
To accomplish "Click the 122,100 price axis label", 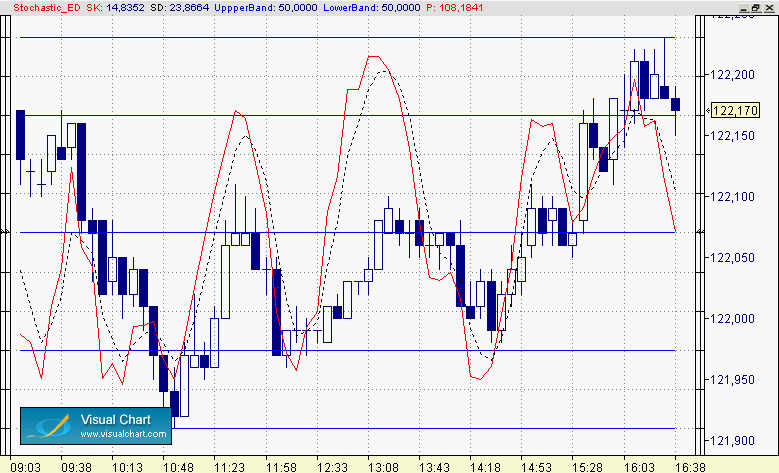I will (x=733, y=197).
